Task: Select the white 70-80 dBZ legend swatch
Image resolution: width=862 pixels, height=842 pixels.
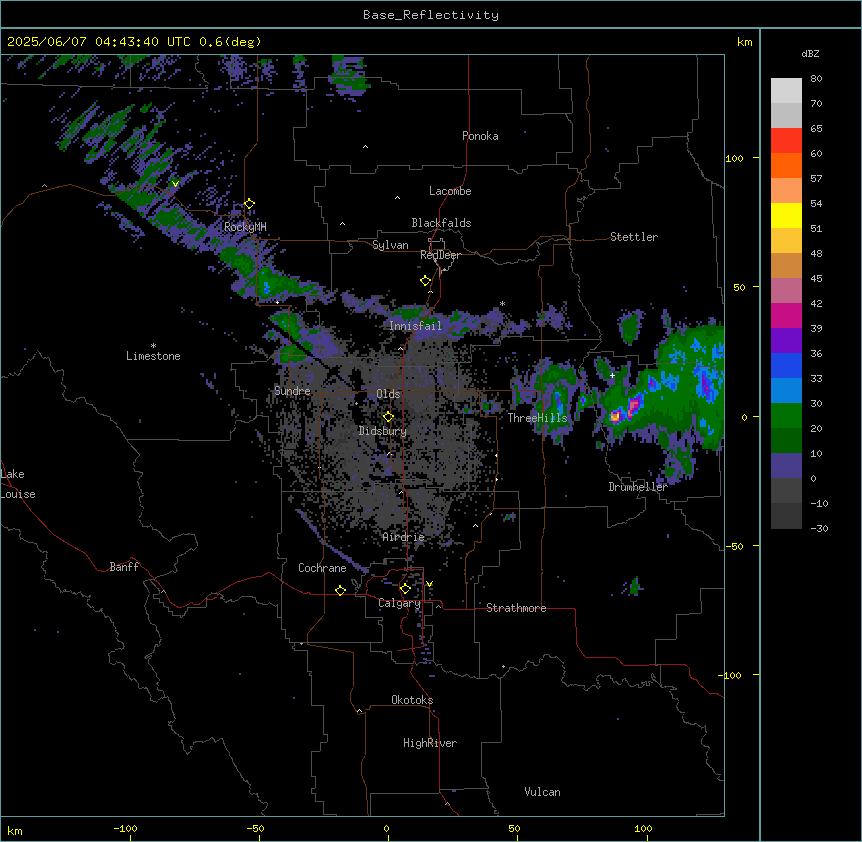Action: click(x=786, y=91)
